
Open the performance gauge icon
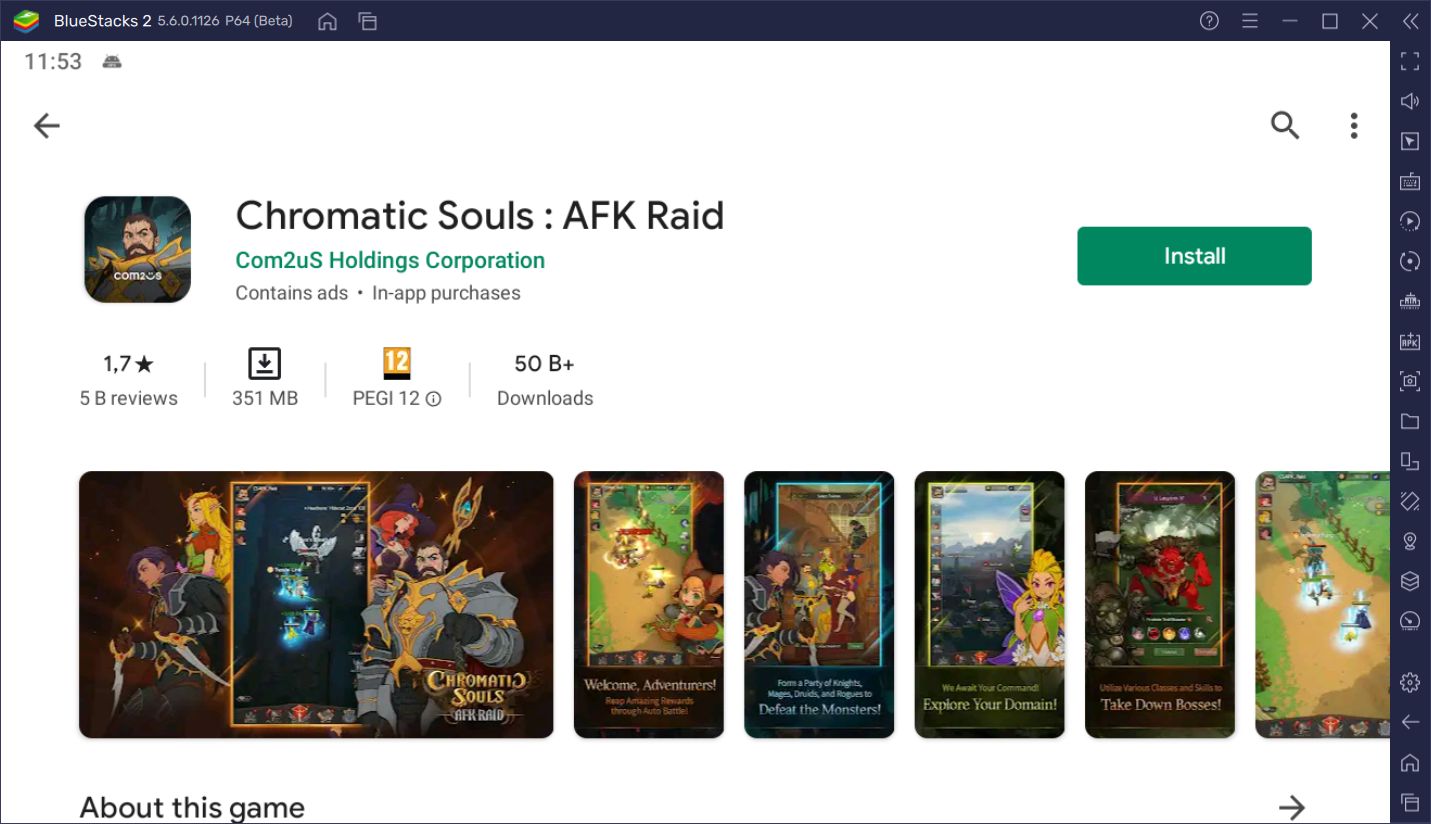coord(1410,621)
